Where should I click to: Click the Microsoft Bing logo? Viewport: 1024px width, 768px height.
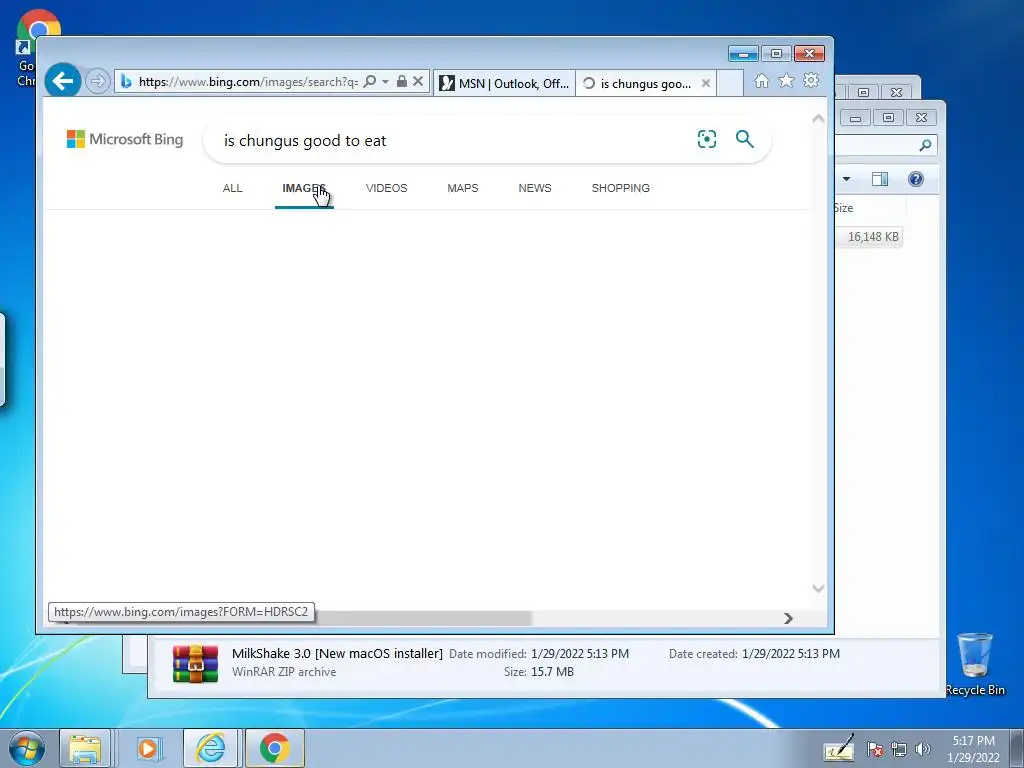125,139
